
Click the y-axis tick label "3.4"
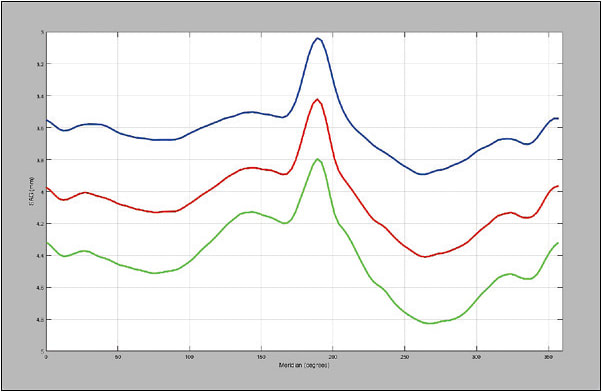coord(41,96)
